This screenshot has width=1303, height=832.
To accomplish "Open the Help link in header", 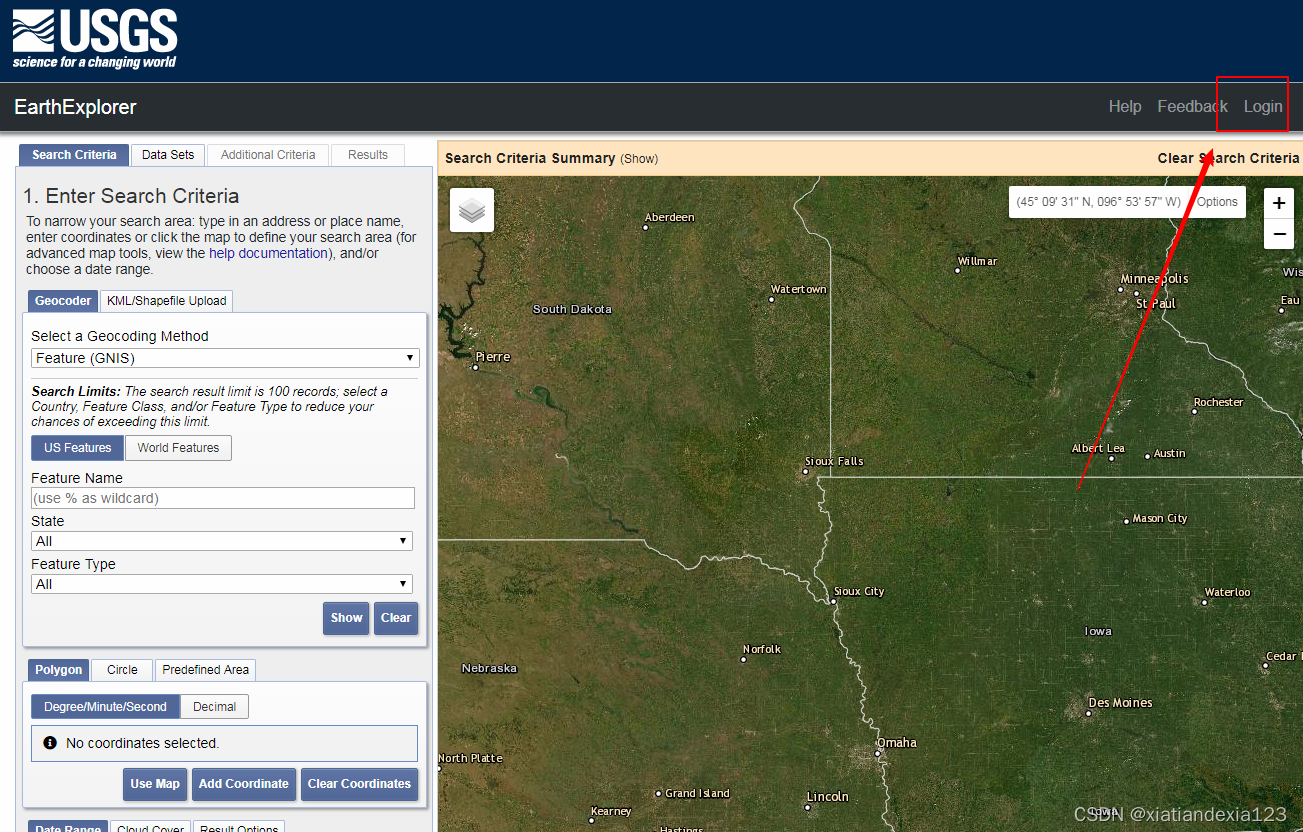I will [x=1125, y=107].
